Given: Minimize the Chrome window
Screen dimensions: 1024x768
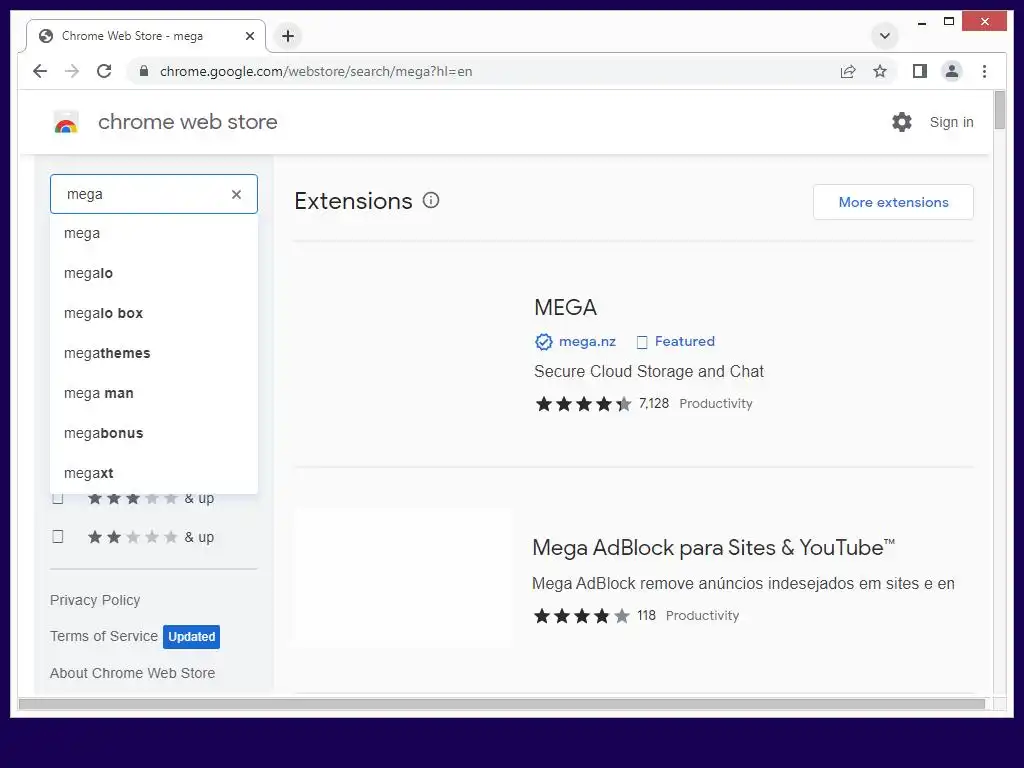Looking at the screenshot, I should point(921,22).
